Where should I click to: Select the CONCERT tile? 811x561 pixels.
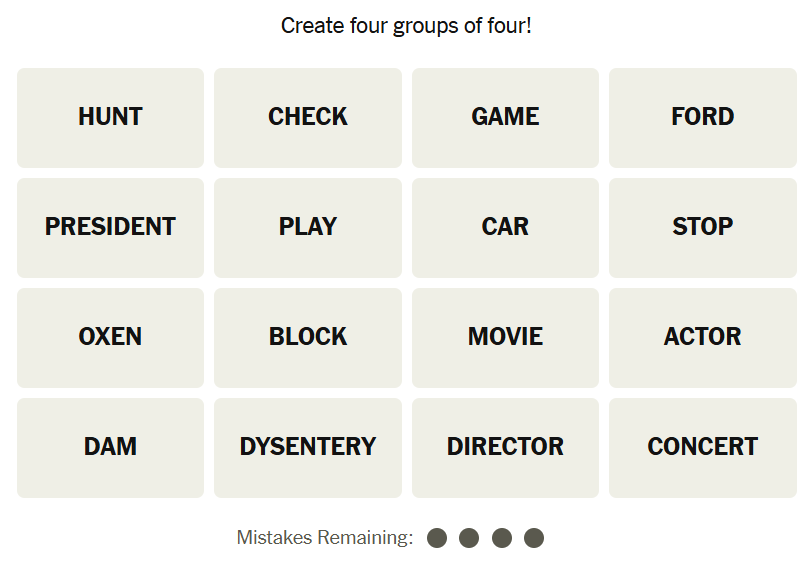[702, 447]
